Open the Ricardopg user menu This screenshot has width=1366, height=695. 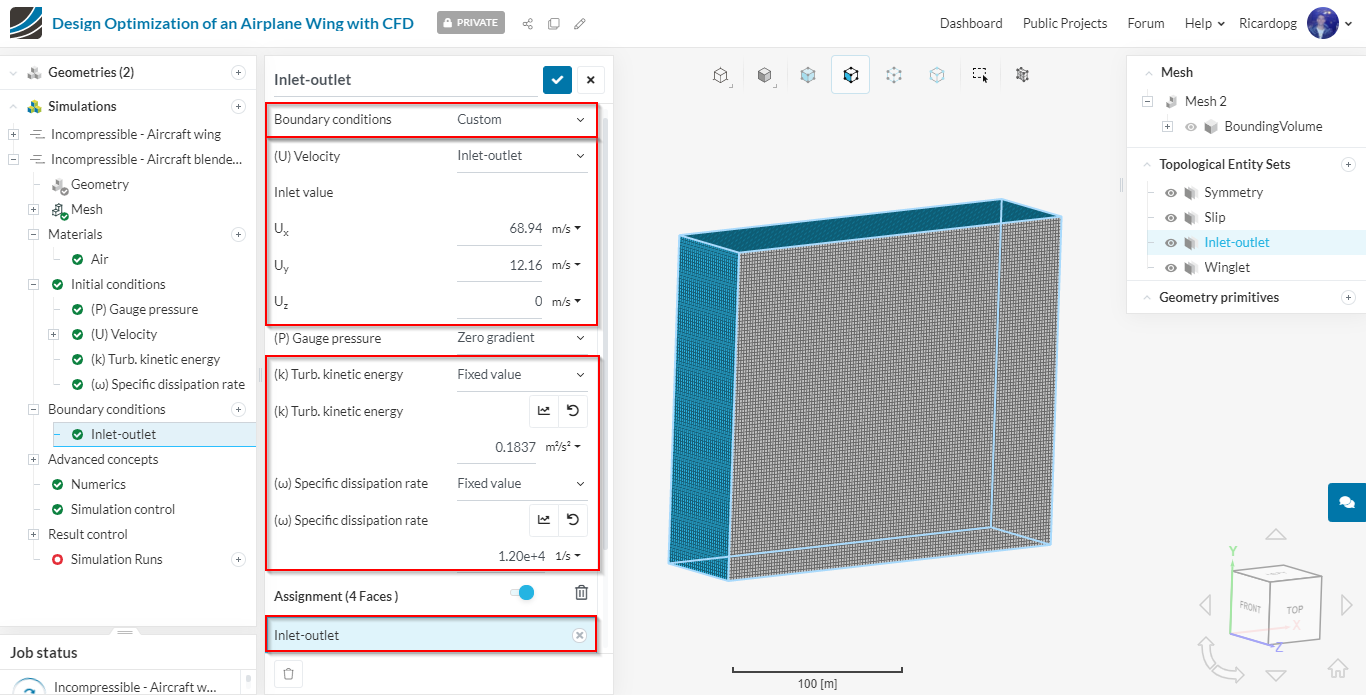(1296, 23)
